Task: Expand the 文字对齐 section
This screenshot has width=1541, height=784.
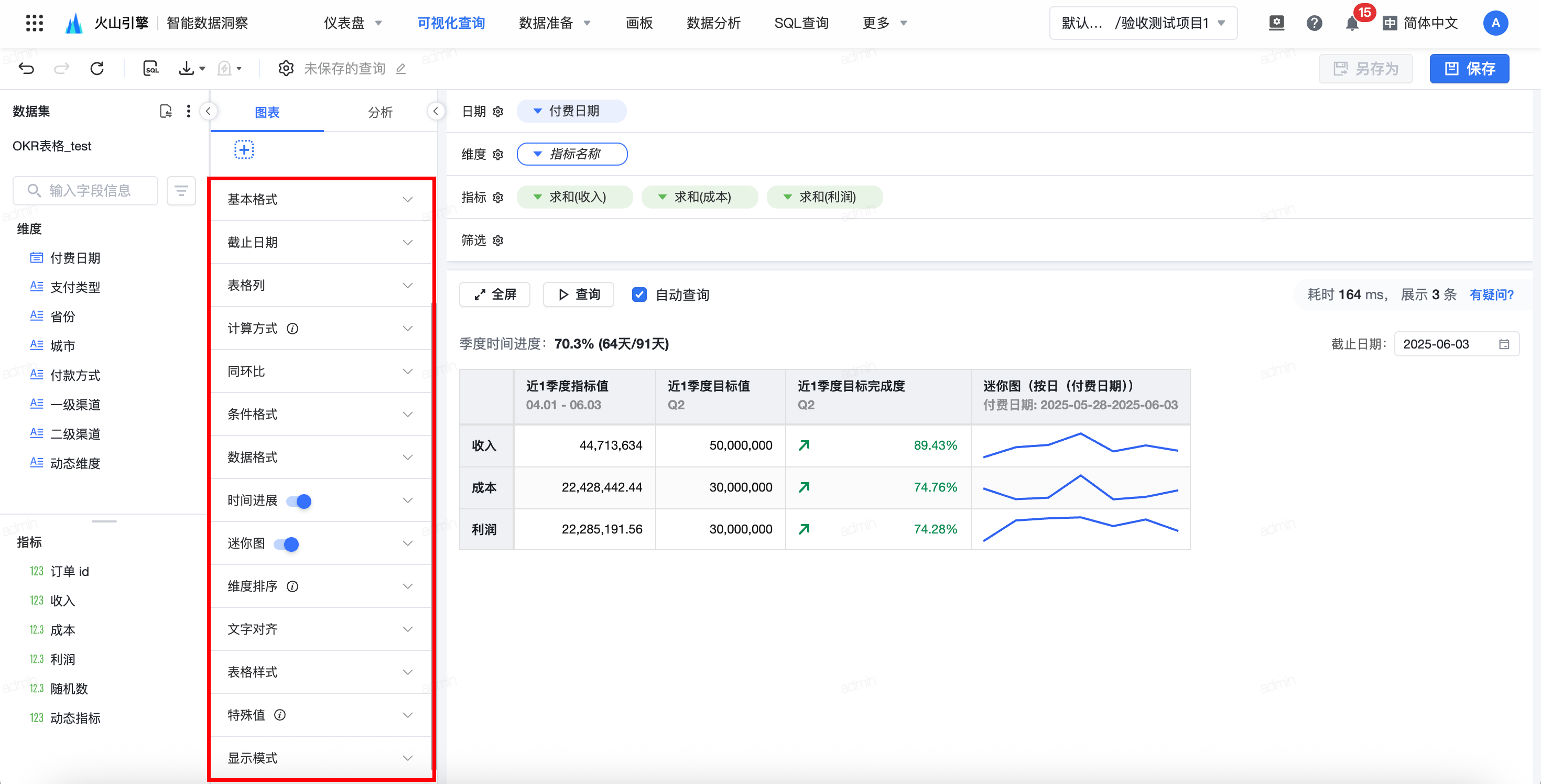Action: [321, 629]
